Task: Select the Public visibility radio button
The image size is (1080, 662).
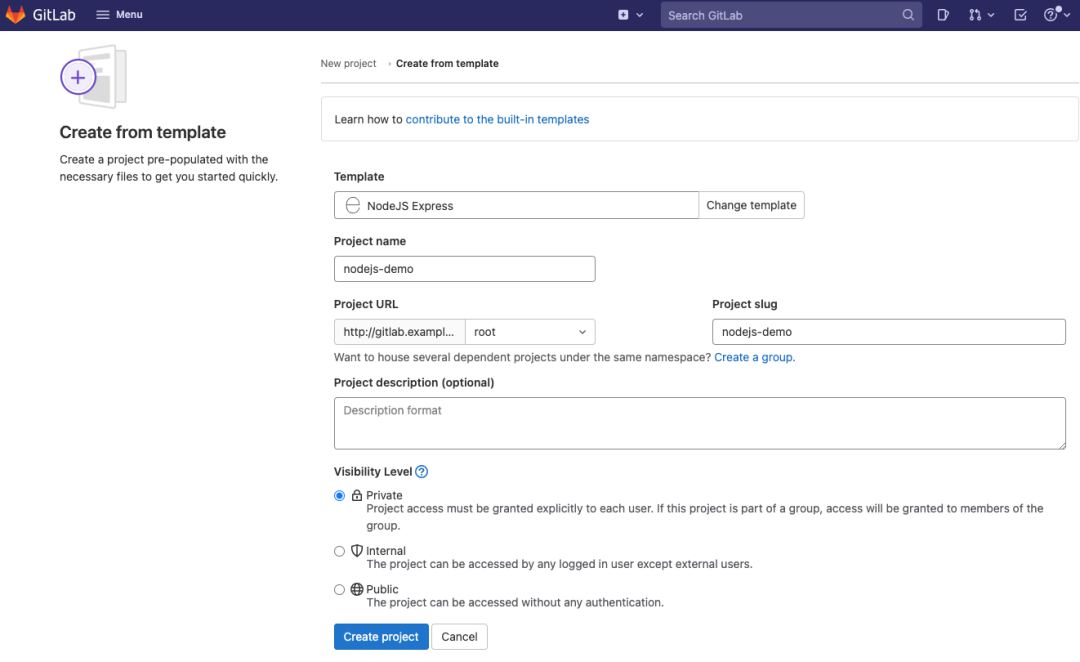Action: tap(340, 590)
